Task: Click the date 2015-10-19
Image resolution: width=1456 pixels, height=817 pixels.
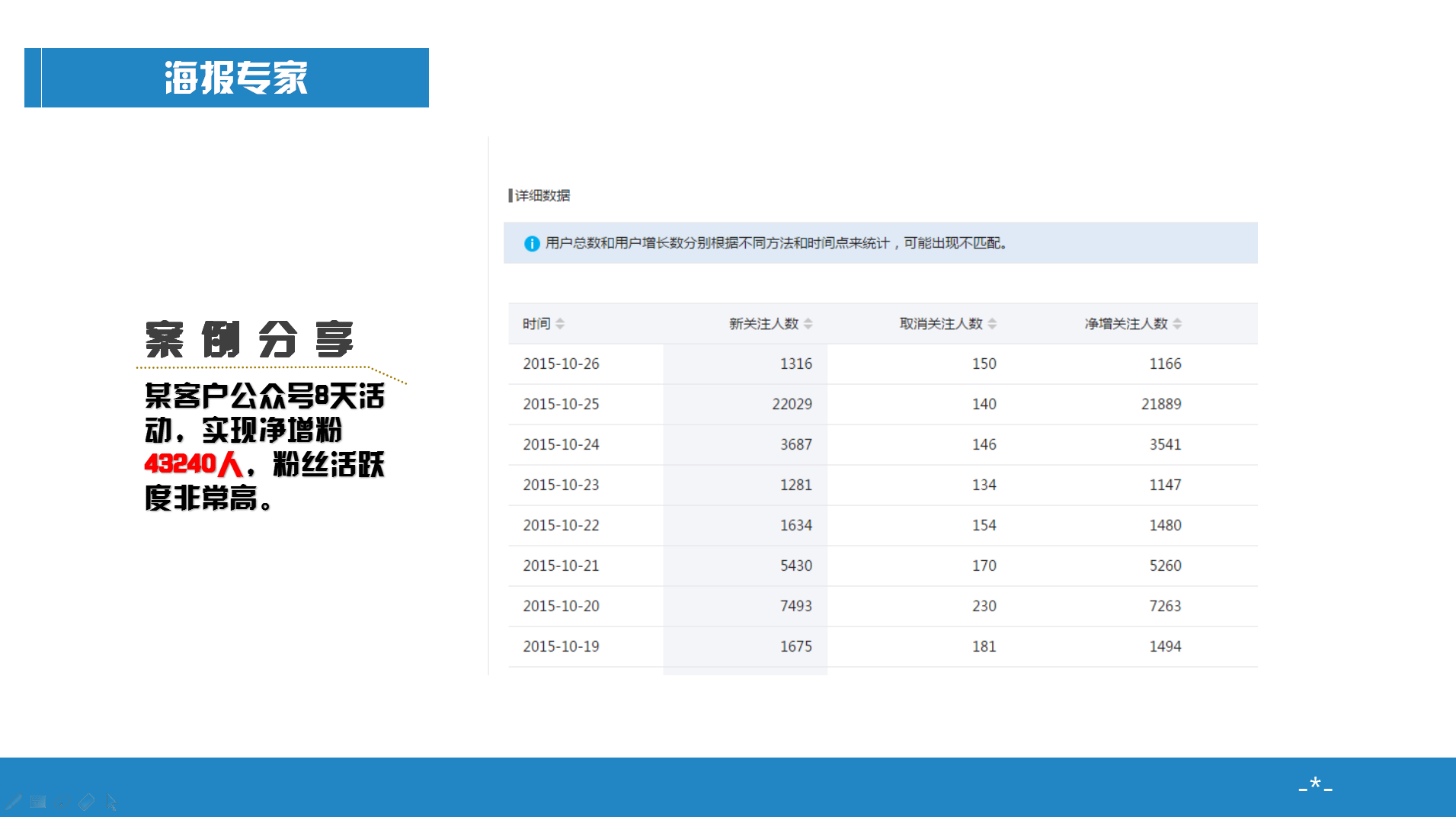Action: [561, 647]
